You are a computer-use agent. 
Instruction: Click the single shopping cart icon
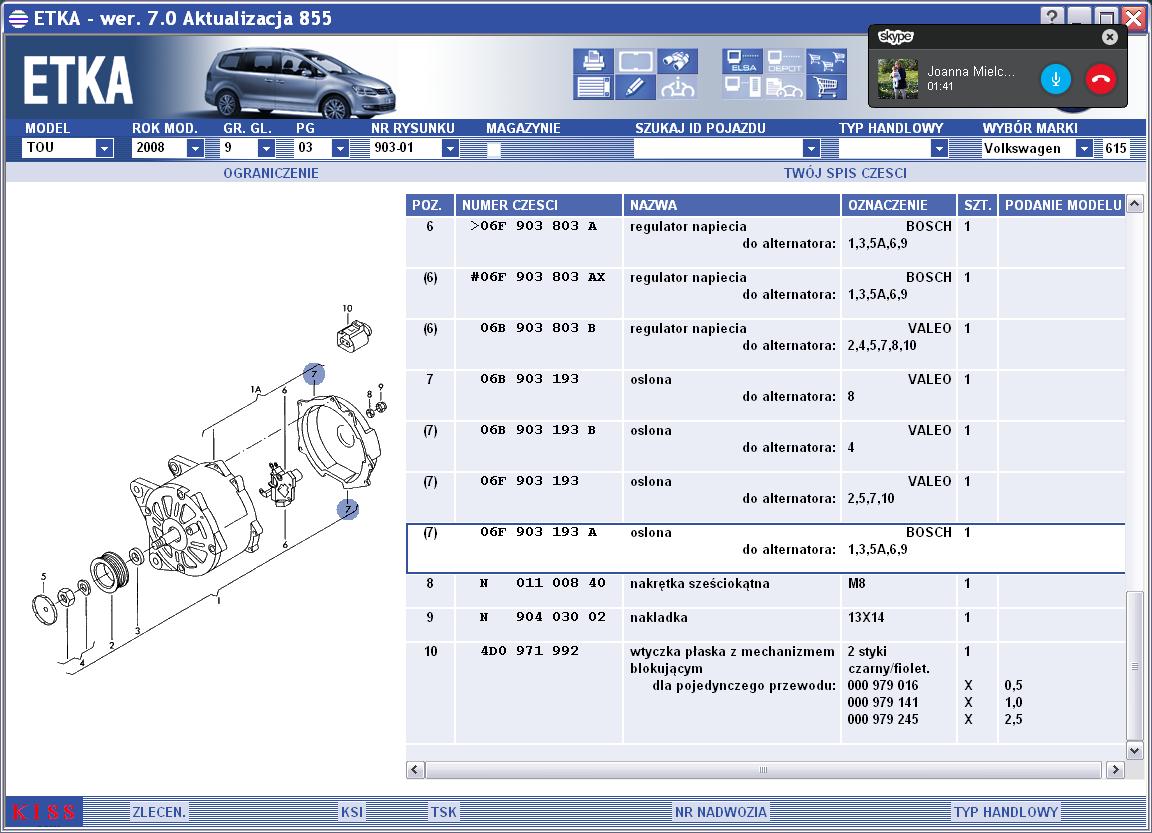tap(827, 87)
